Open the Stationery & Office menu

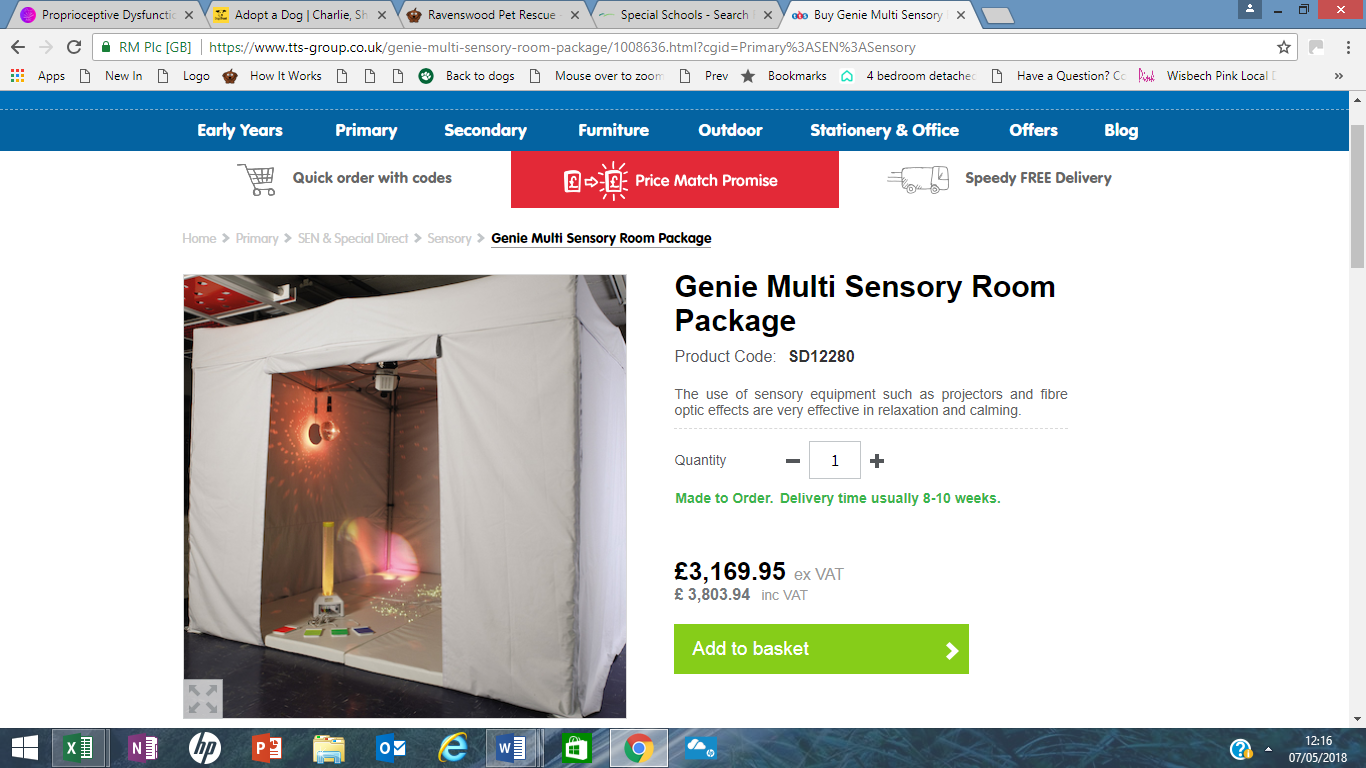884,130
